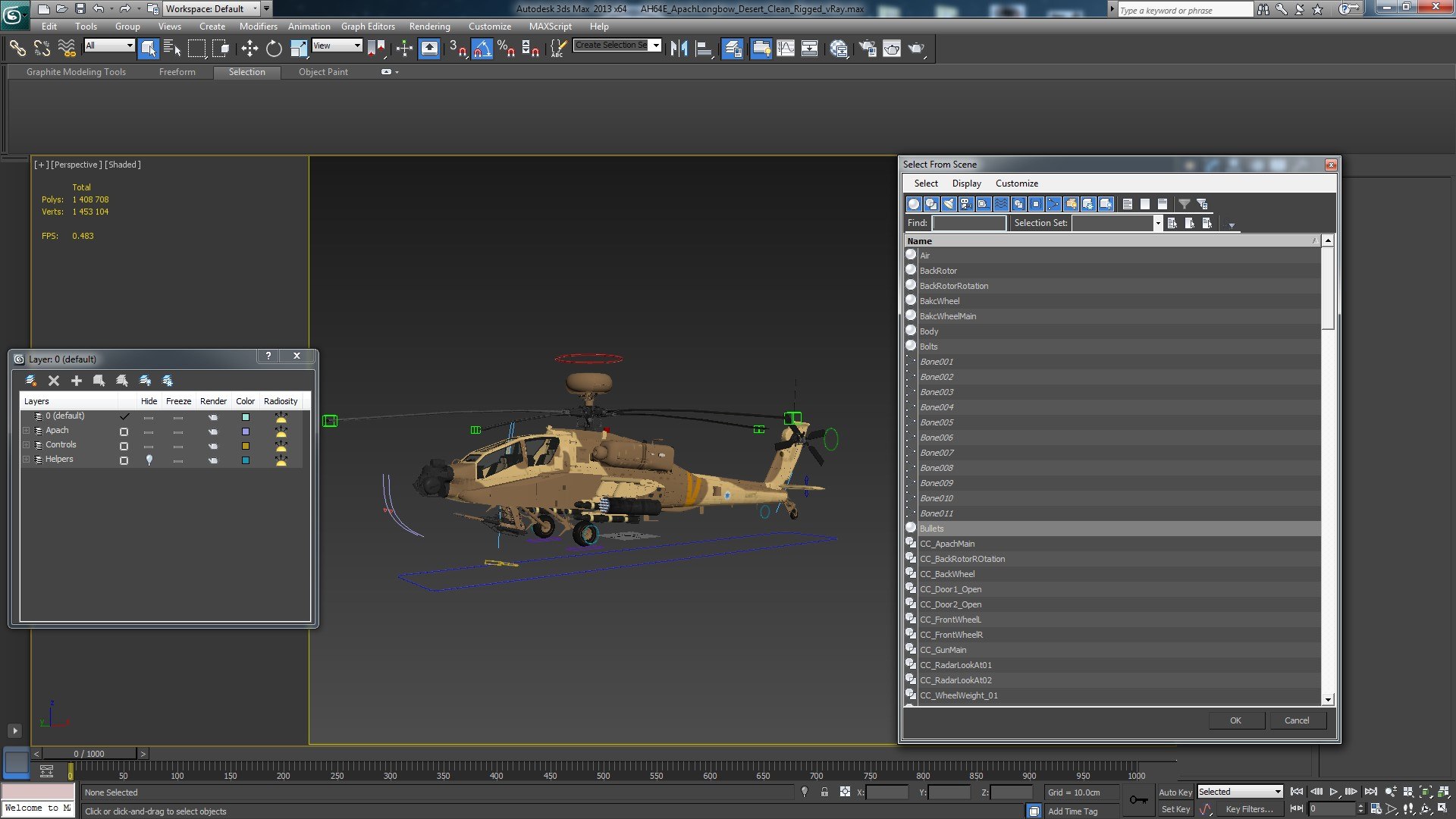Select the Select and Move tool
Viewport: 1456px width, 819px height.
point(249,49)
